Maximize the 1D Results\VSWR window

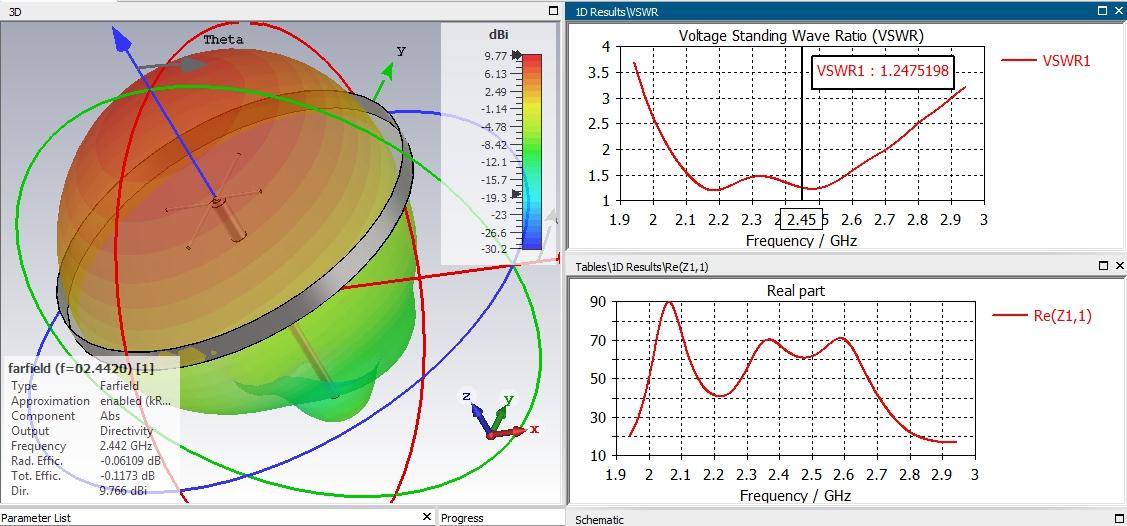click(1103, 11)
